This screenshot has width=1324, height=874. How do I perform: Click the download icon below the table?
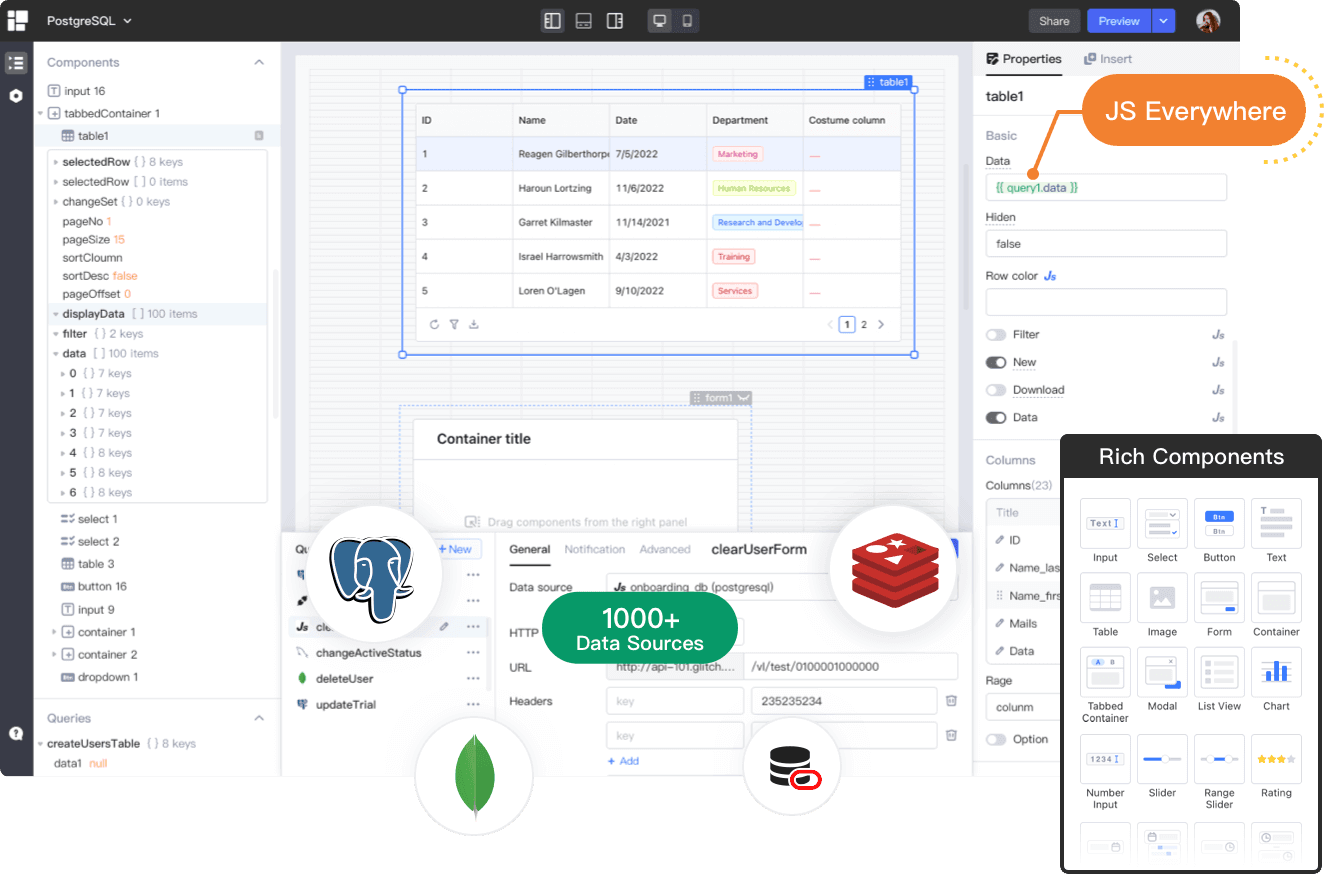click(476, 324)
